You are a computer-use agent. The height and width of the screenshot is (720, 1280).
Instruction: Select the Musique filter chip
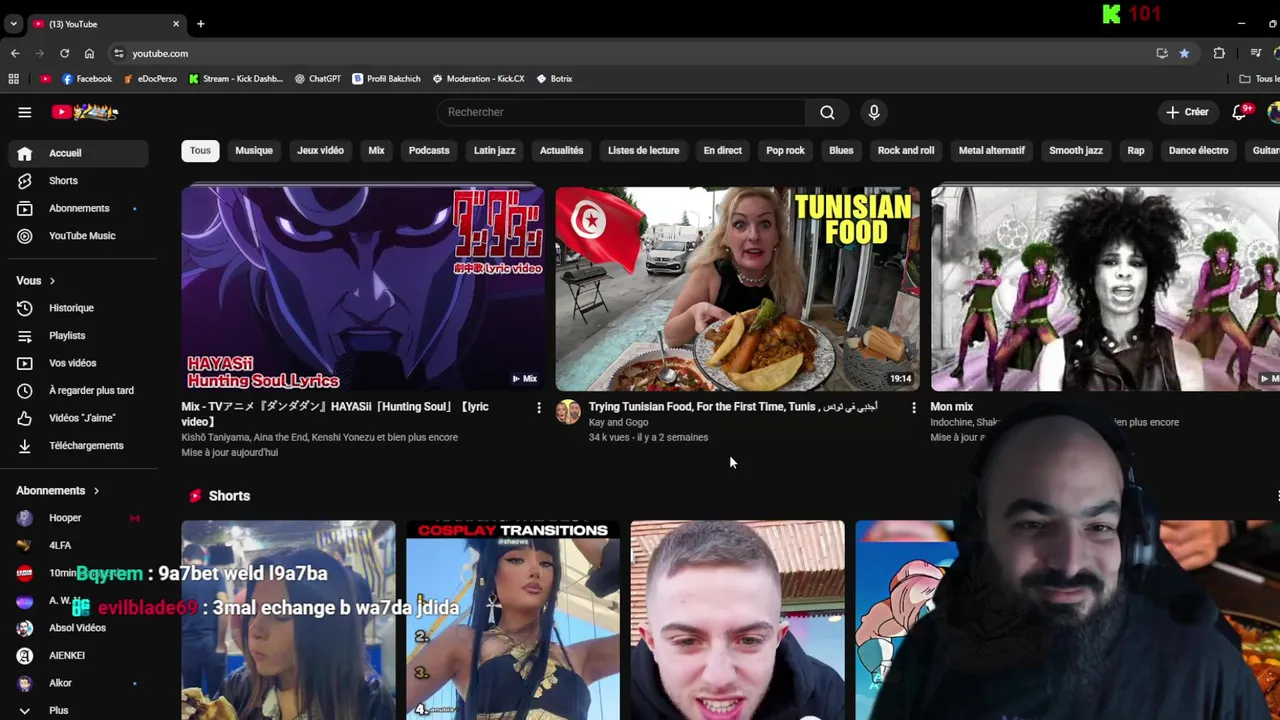point(254,150)
